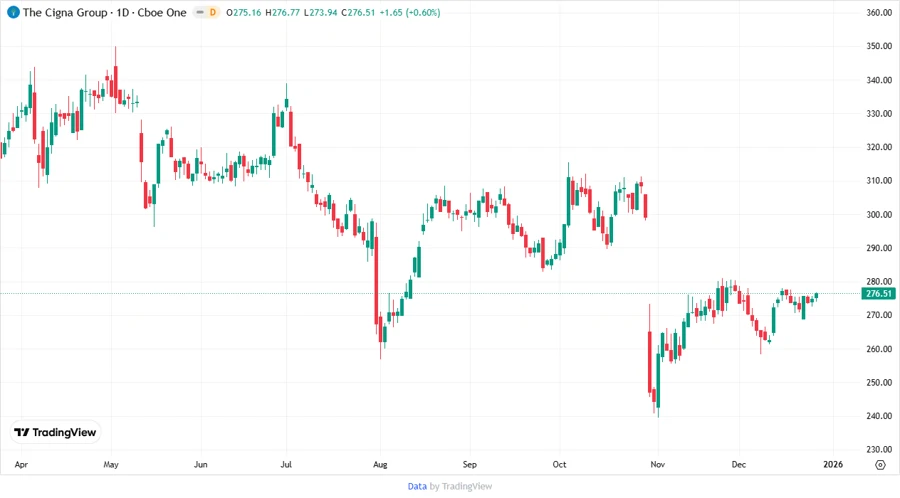The height and width of the screenshot is (498, 900).
Task: Click the high value H276.77
Action: (282, 13)
